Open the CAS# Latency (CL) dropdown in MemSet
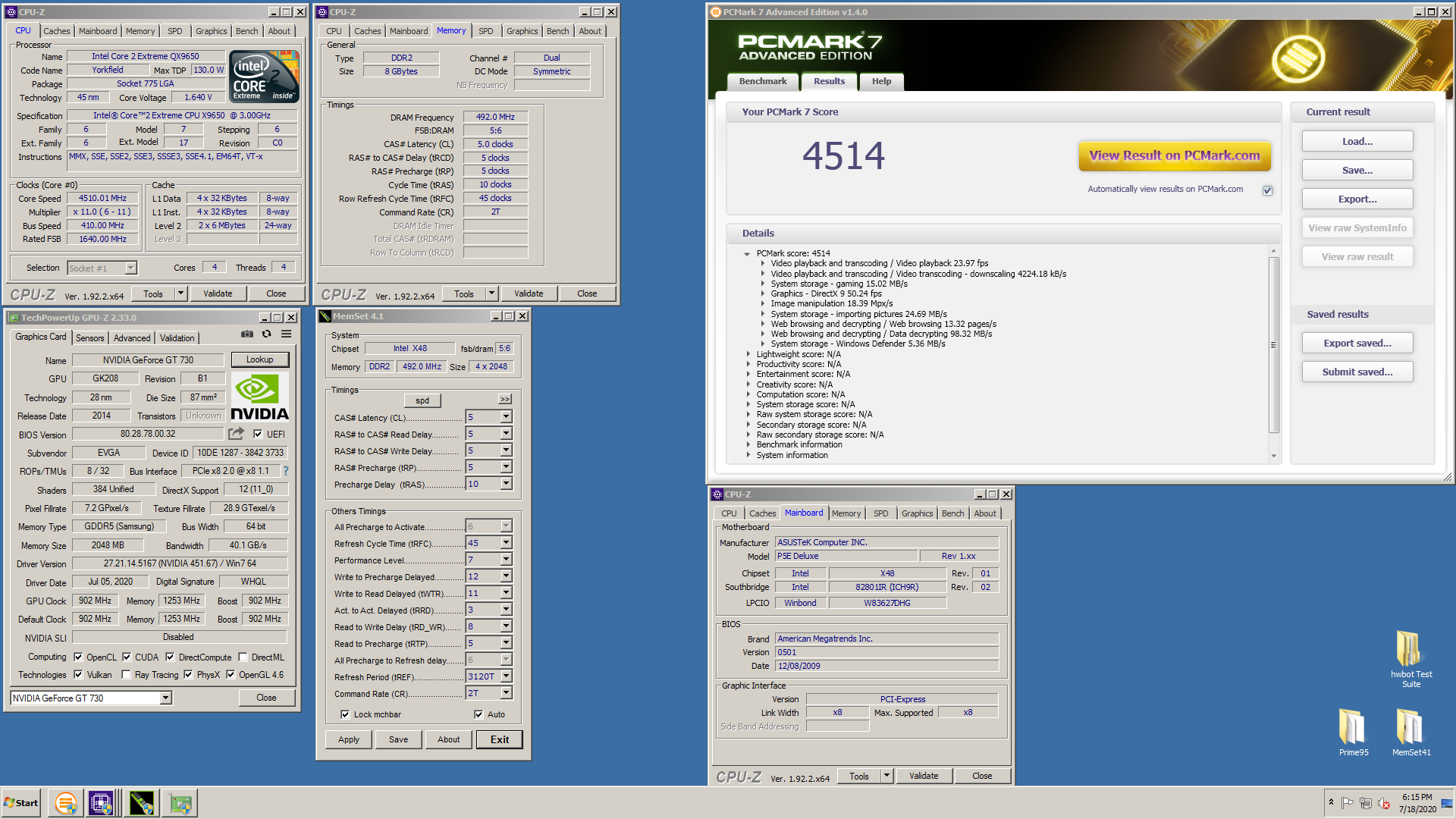The height and width of the screenshot is (819, 1456). 507,417
